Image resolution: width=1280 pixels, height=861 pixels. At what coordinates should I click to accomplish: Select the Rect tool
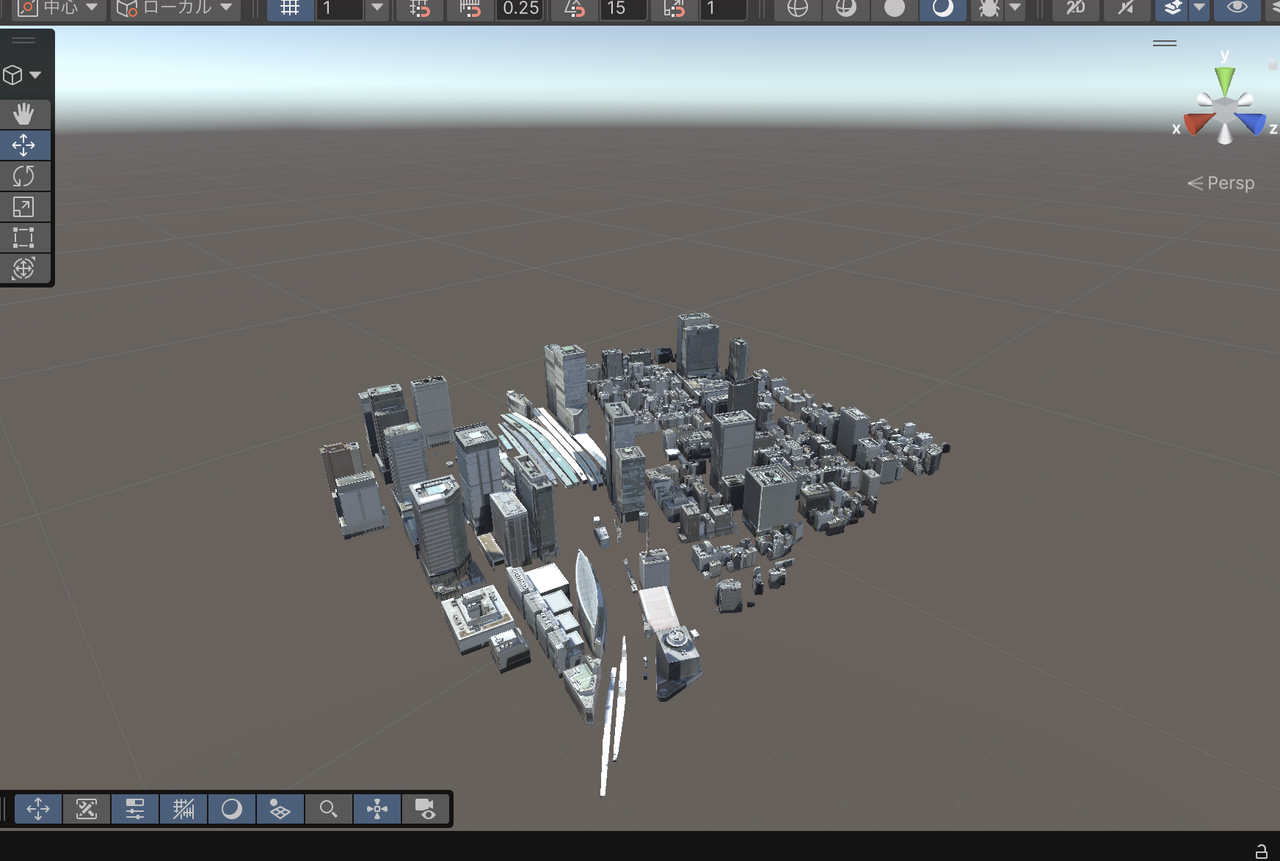(24, 238)
